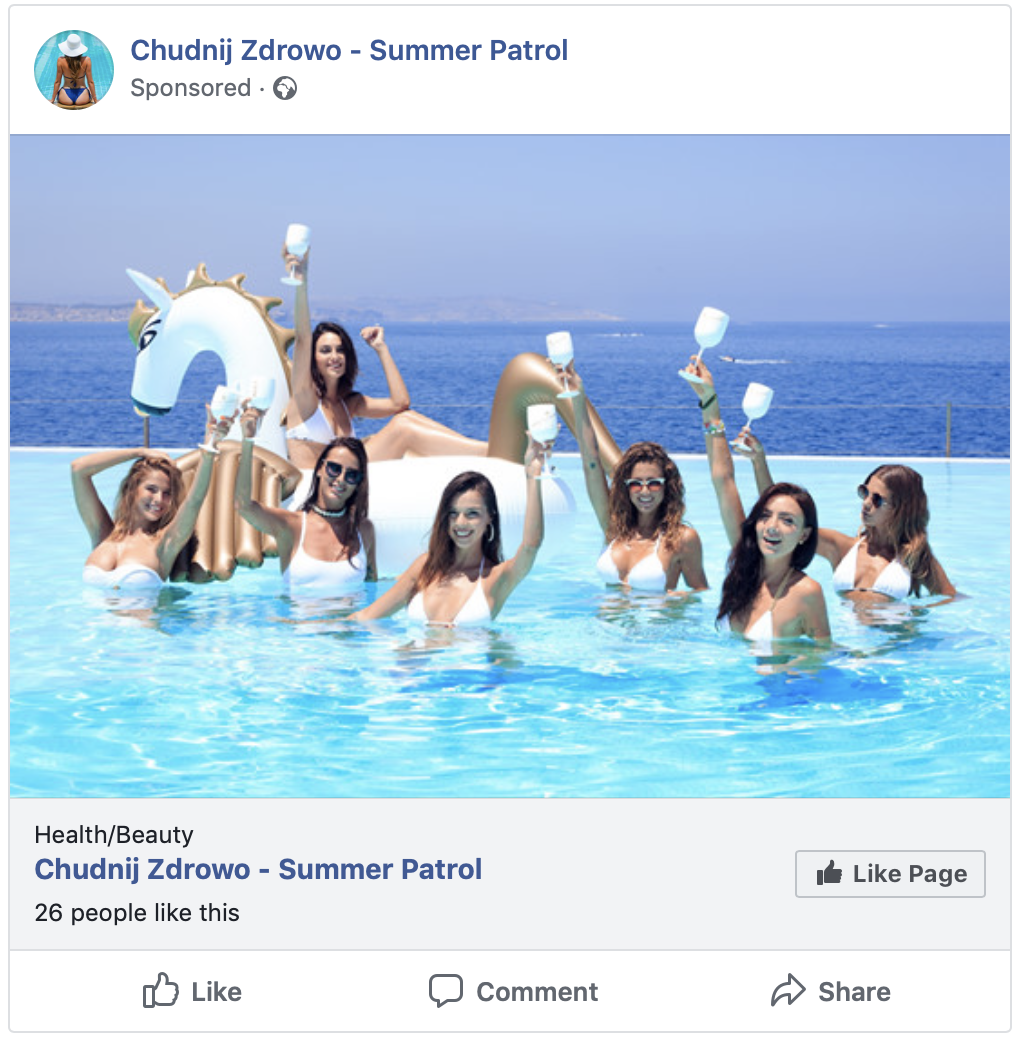This screenshot has height=1044, width=1036.
Task: Open the page title link below the photo
Action: click(258, 869)
